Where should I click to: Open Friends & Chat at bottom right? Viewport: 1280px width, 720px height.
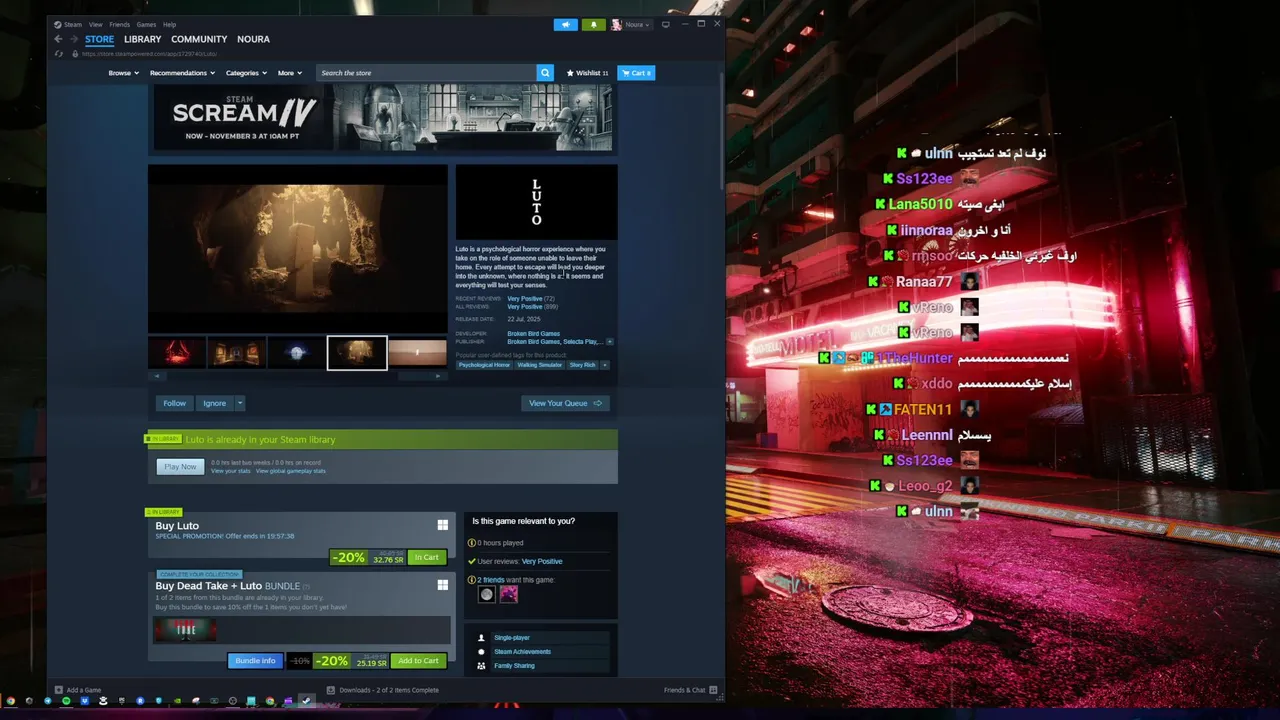click(689, 690)
